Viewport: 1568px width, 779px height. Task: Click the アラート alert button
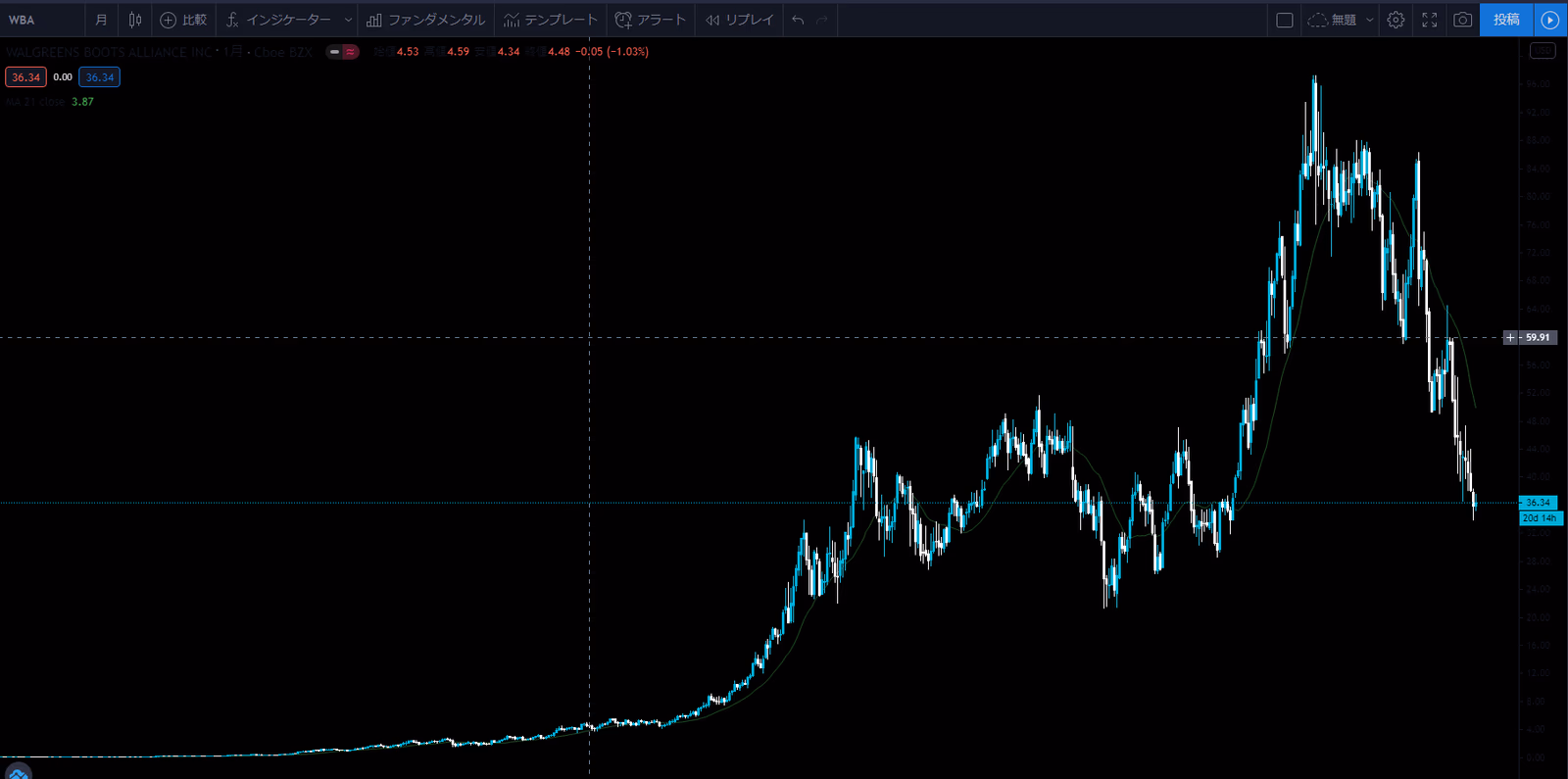click(651, 20)
